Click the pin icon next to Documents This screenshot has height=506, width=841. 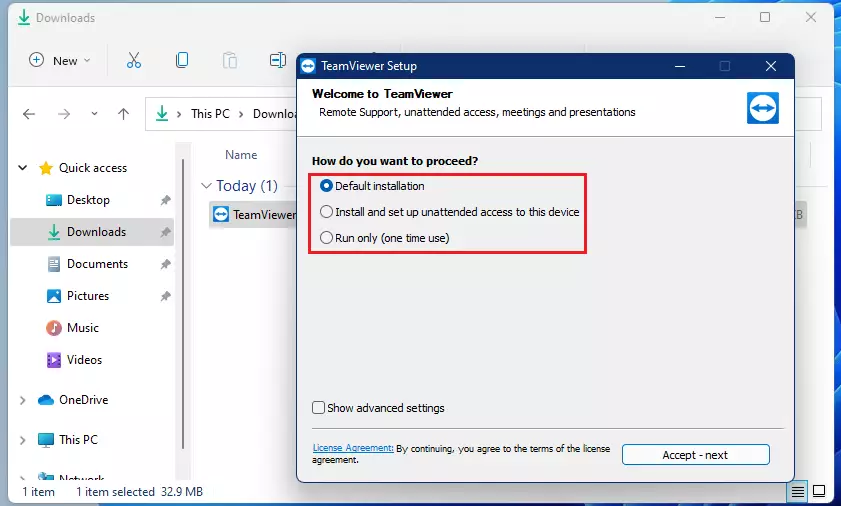pyautogui.click(x=165, y=264)
